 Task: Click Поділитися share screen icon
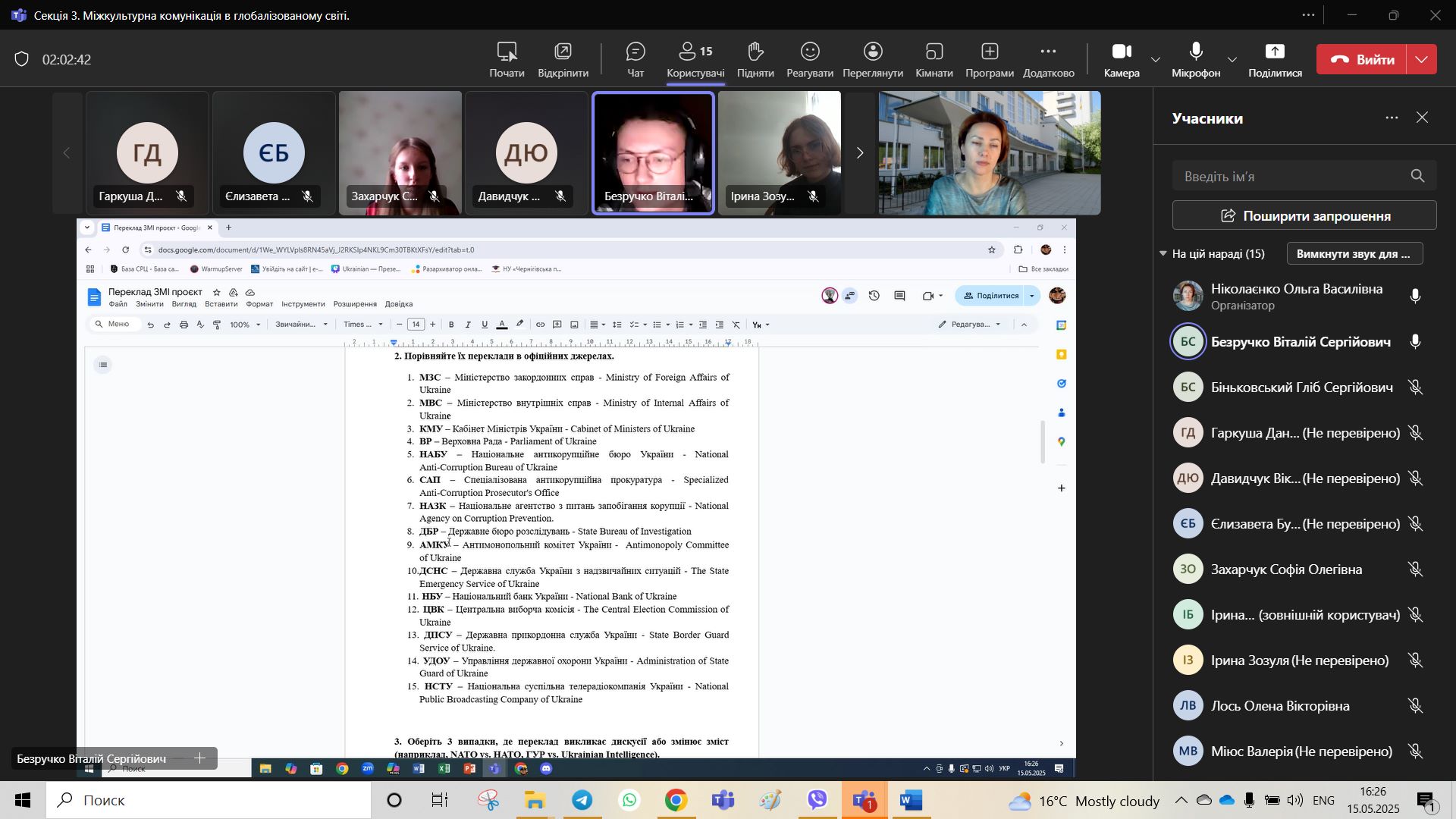(1275, 59)
